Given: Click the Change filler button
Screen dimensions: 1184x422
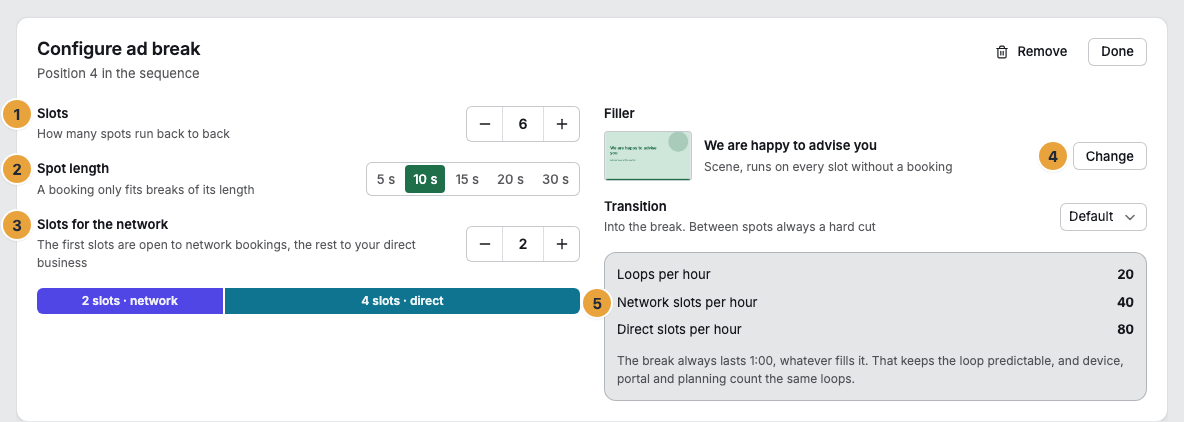Looking at the screenshot, I should [x=1109, y=156].
